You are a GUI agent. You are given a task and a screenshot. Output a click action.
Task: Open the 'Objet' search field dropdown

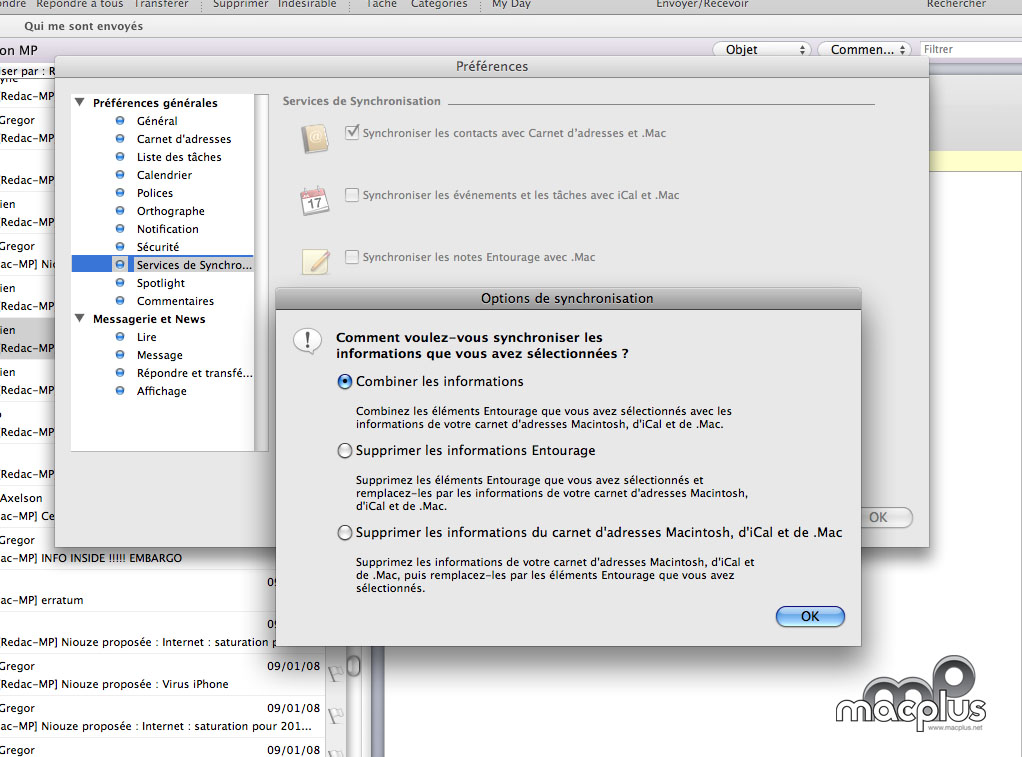762,50
